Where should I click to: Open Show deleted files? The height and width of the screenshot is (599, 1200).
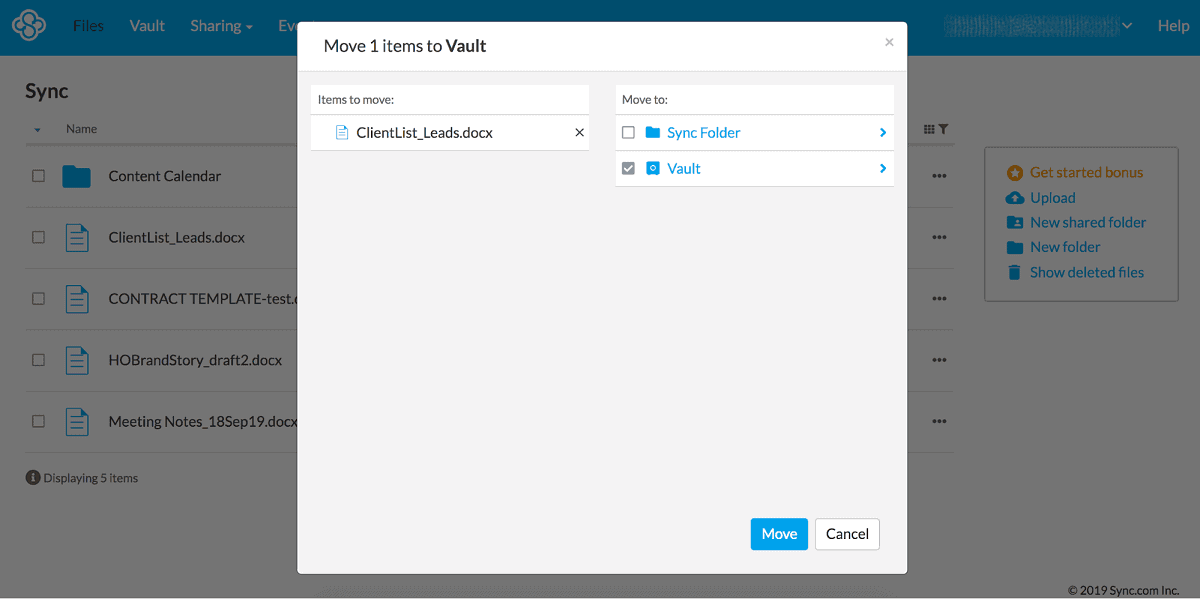point(1086,271)
